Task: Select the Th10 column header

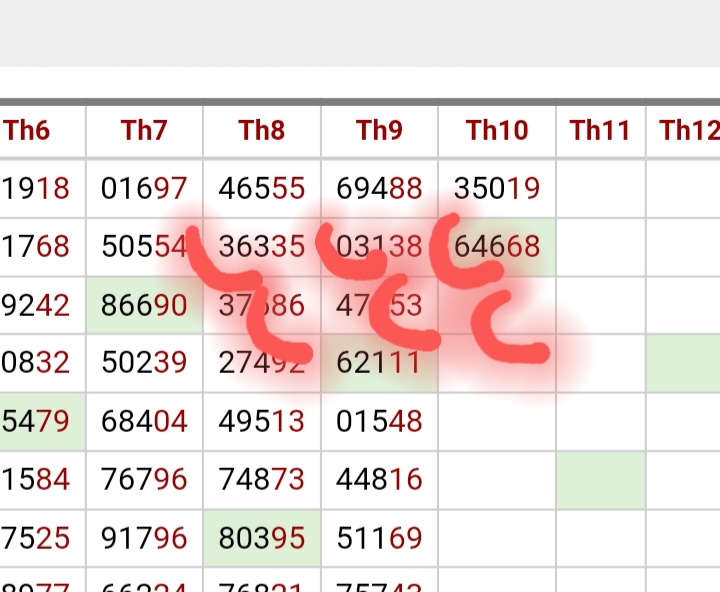Action: (x=497, y=131)
